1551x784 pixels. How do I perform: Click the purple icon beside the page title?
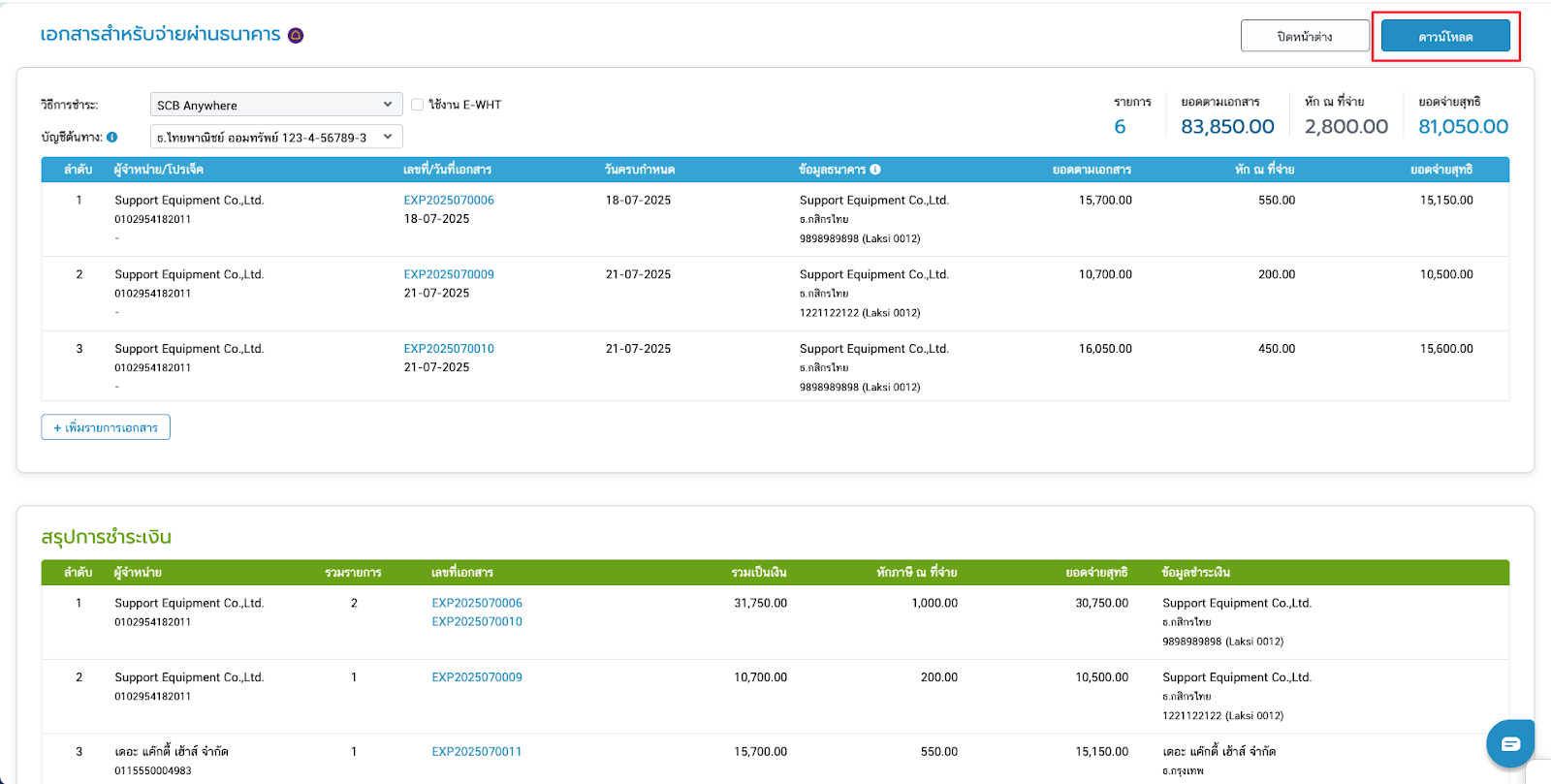[x=296, y=36]
